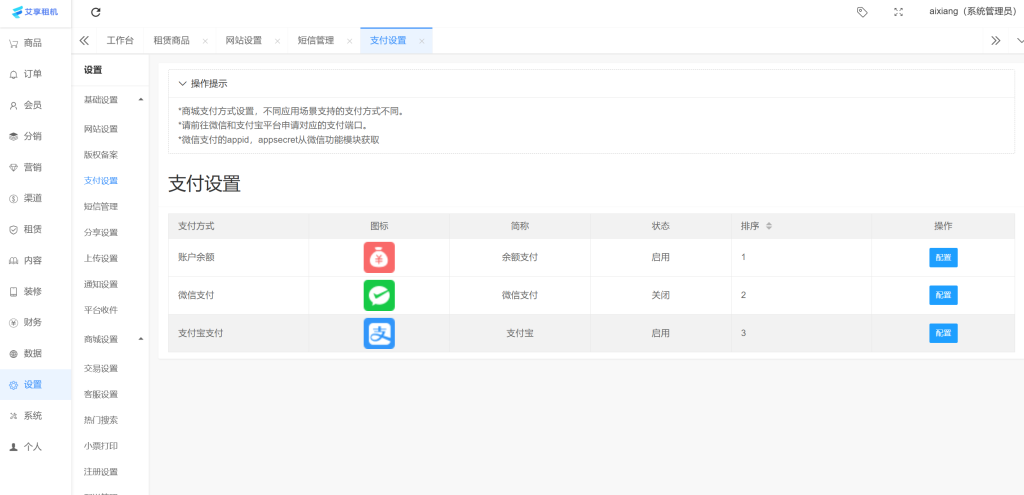Click the 支付宝支付 payment method cell
The image size is (1024, 495).
(x=238, y=333)
